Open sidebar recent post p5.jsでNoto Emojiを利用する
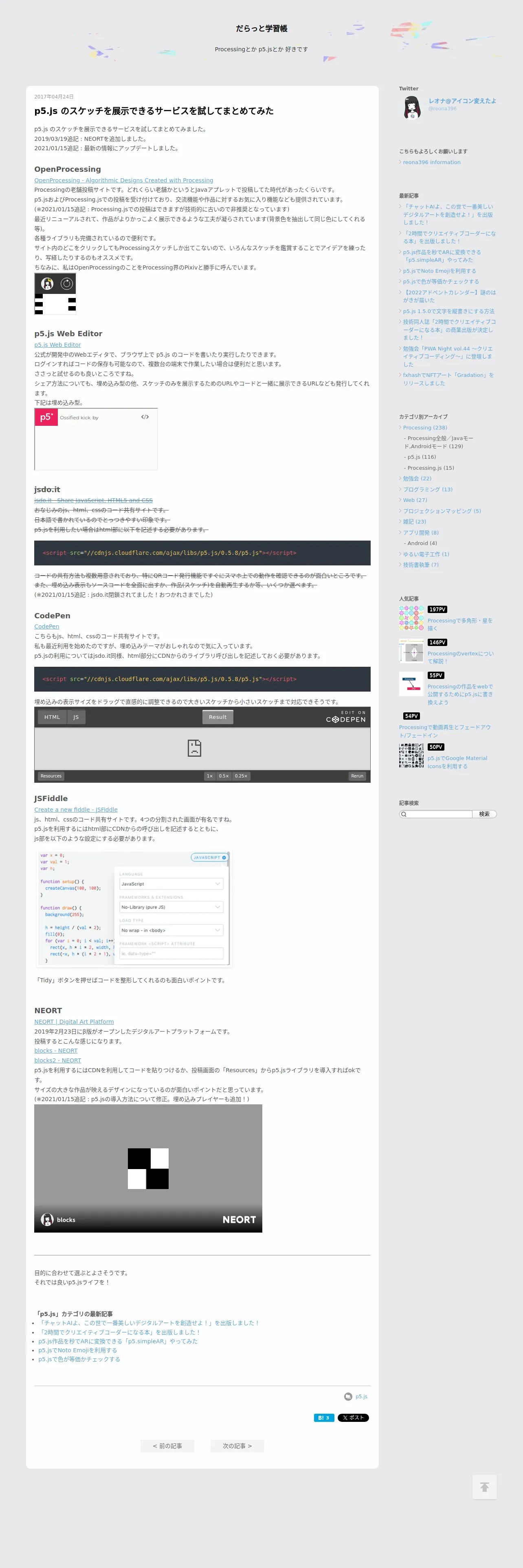The height and width of the screenshot is (1568, 523). tap(439, 271)
